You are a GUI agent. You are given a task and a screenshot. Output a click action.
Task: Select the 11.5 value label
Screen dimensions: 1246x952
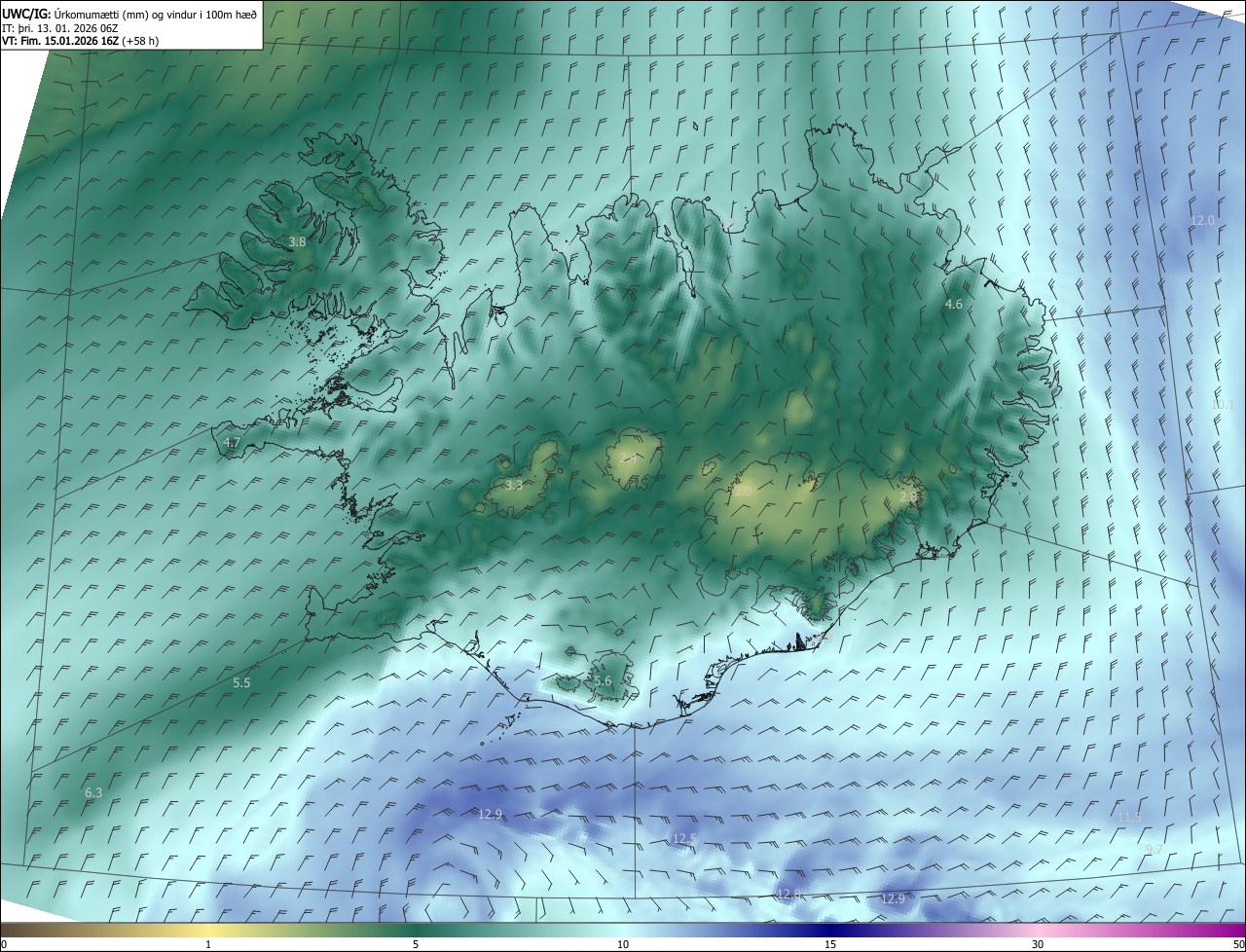coord(1129,818)
